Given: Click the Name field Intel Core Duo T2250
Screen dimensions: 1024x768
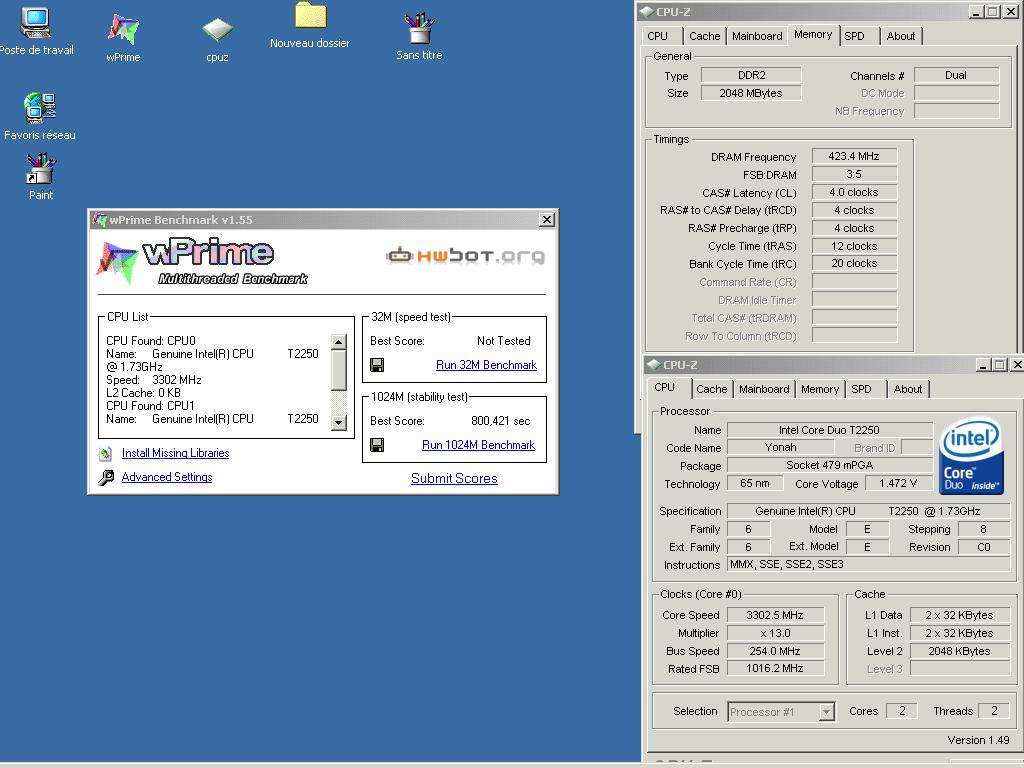Looking at the screenshot, I should tap(829, 430).
